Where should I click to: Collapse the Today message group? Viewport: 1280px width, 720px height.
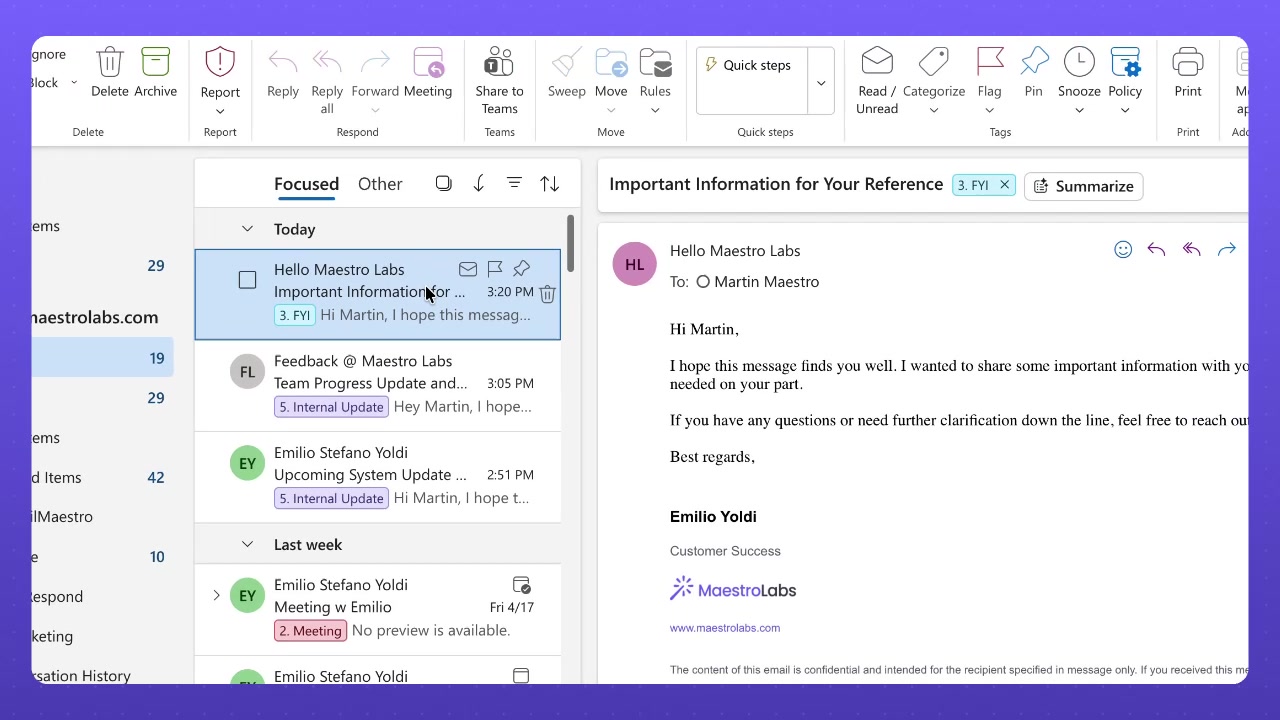tap(247, 228)
